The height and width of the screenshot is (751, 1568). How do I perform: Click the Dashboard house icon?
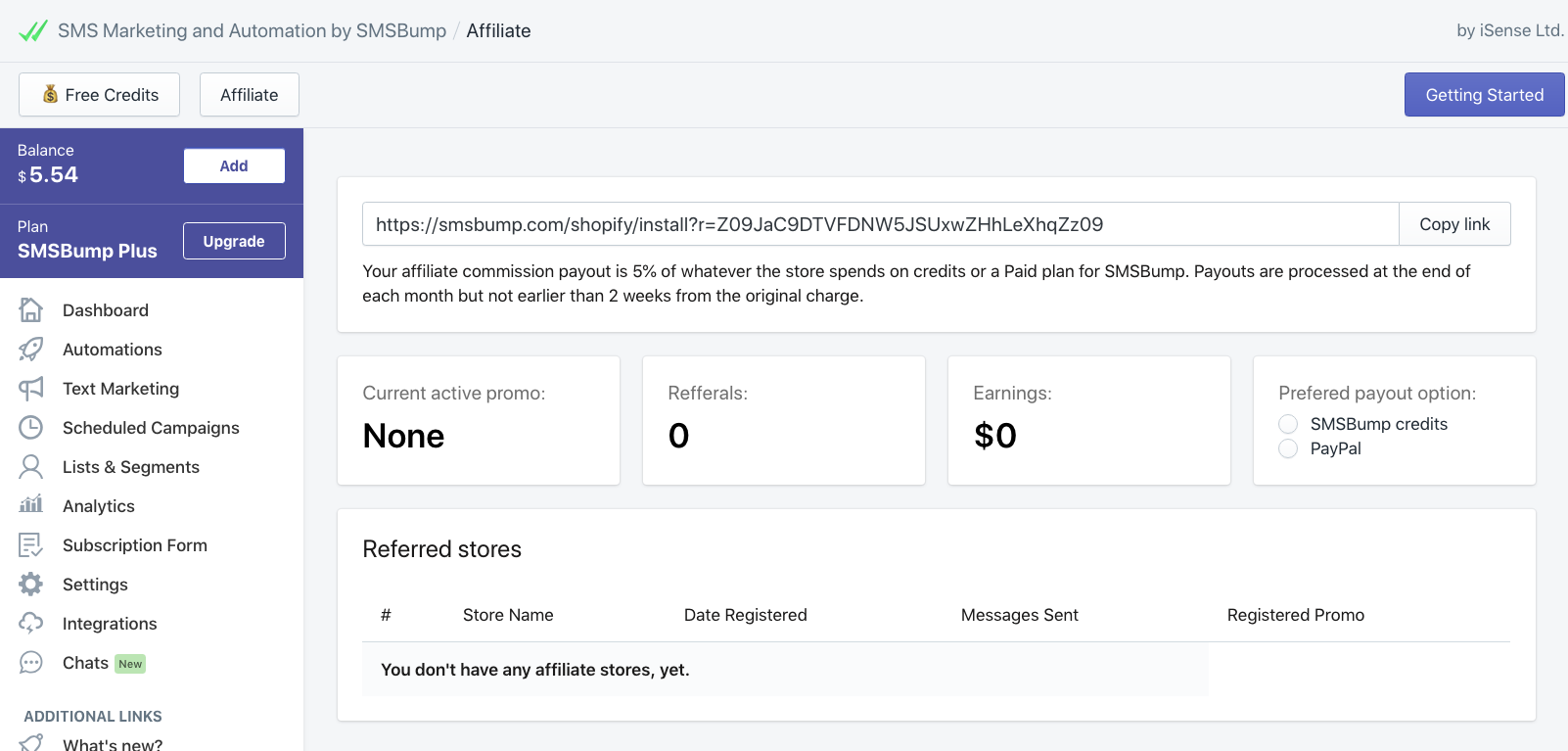tap(31, 310)
